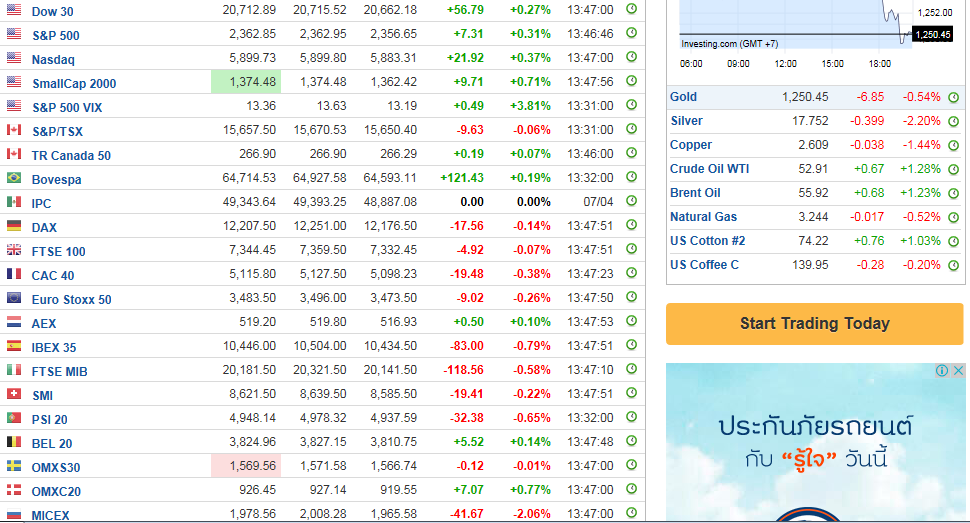970x523 pixels.
Task: Open the IPC index link
Action: point(41,204)
